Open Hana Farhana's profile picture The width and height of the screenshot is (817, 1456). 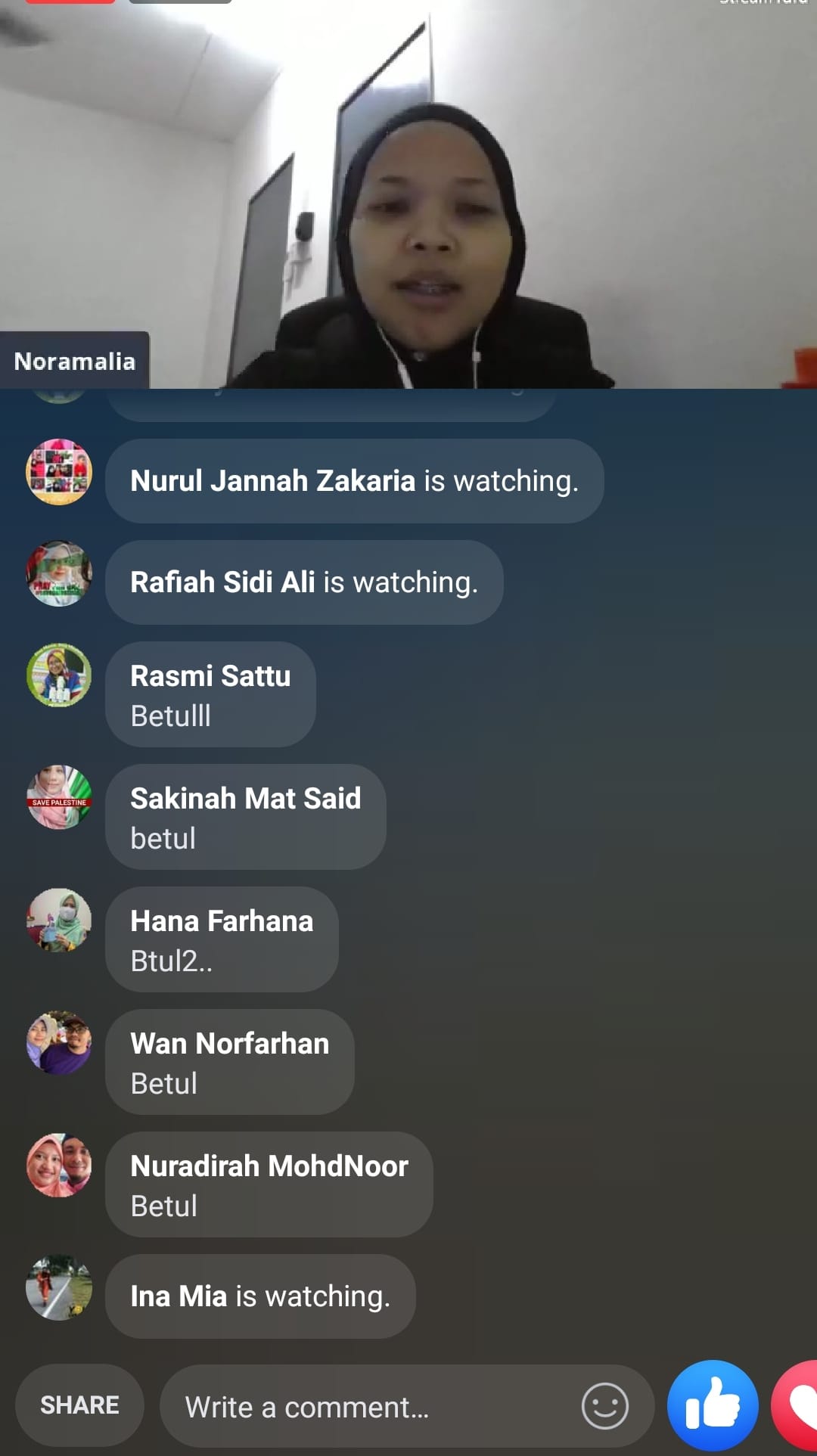tap(59, 920)
